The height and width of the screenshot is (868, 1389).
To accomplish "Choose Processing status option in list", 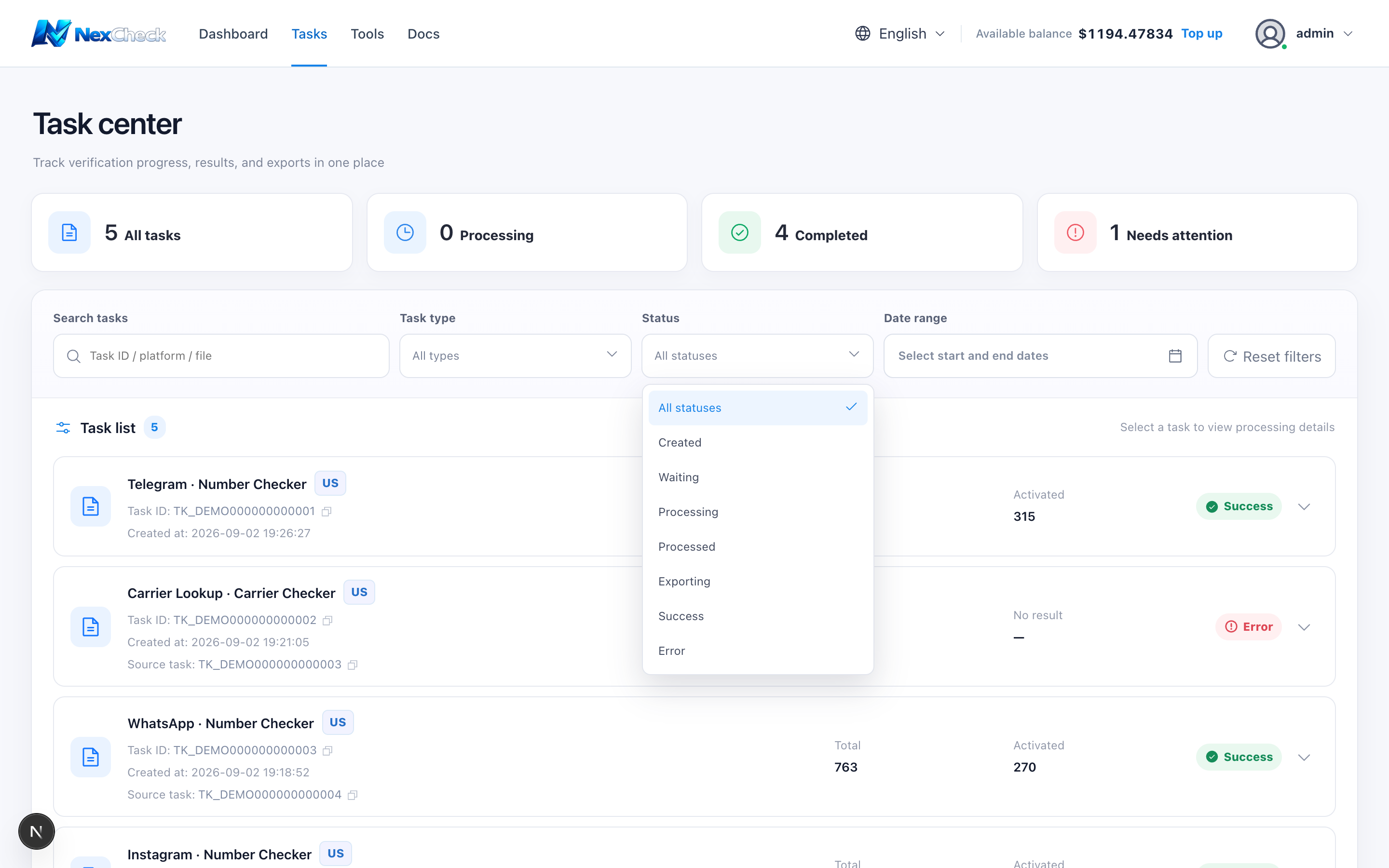I will [x=758, y=512].
